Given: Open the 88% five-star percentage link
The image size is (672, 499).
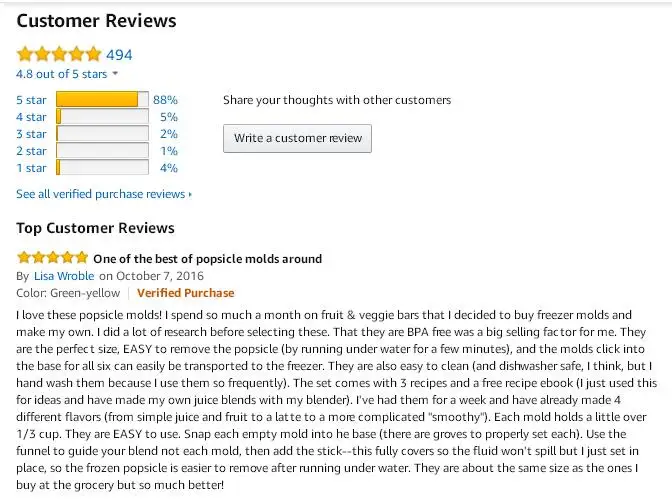Looking at the screenshot, I should pyautogui.click(x=165, y=100).
